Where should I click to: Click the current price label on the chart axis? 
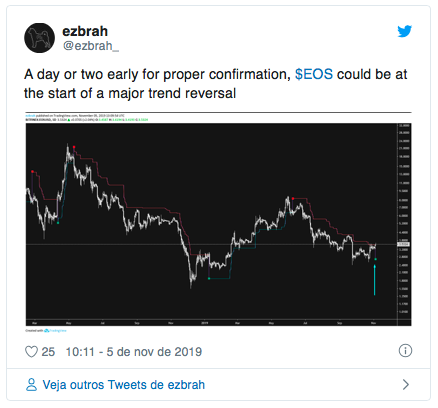(x=404, y=244)
